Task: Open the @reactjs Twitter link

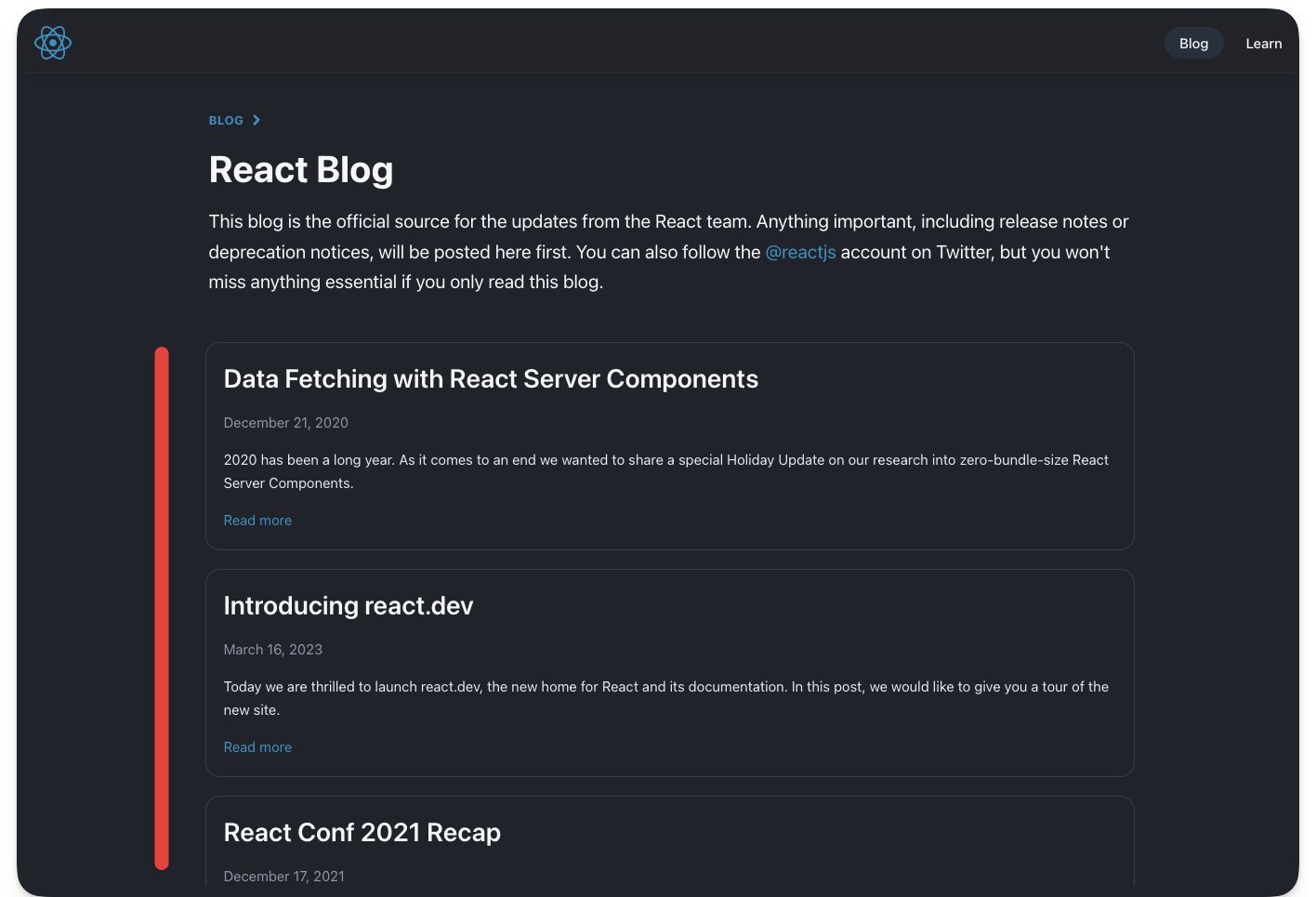Action: coord(800,252)
